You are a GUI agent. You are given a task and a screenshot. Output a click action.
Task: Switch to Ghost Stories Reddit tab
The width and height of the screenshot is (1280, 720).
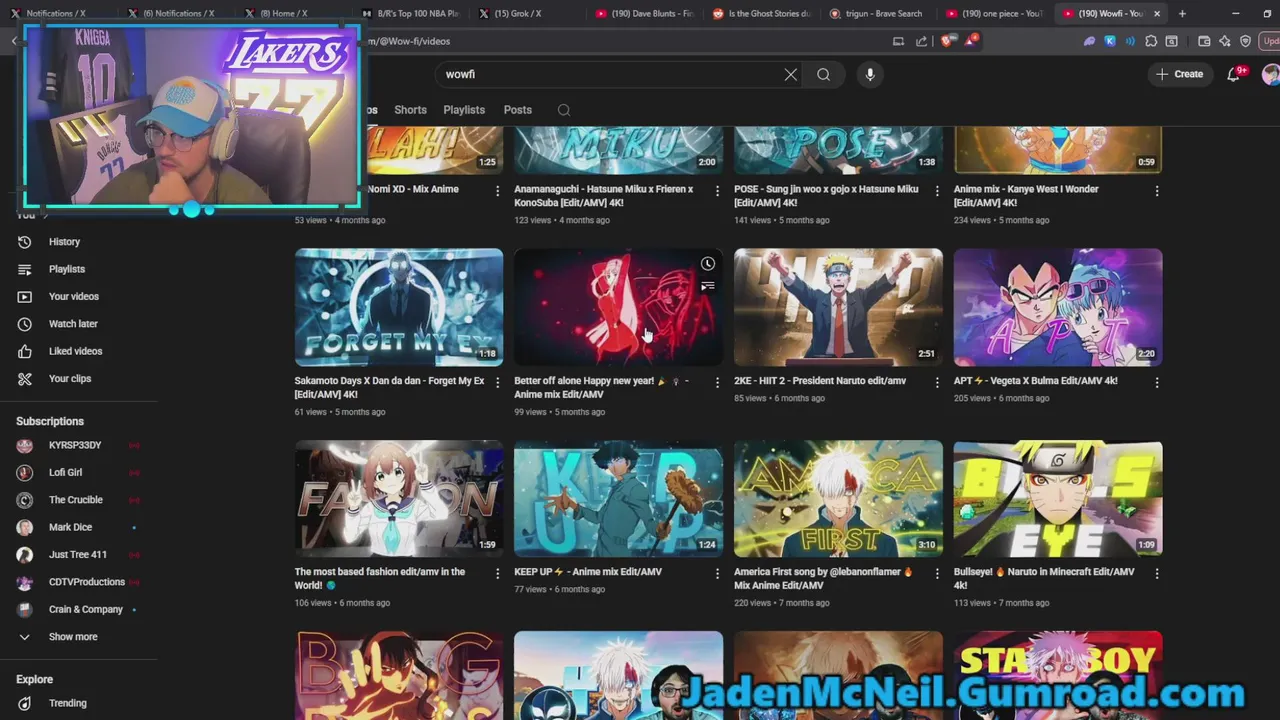point(760,13)
